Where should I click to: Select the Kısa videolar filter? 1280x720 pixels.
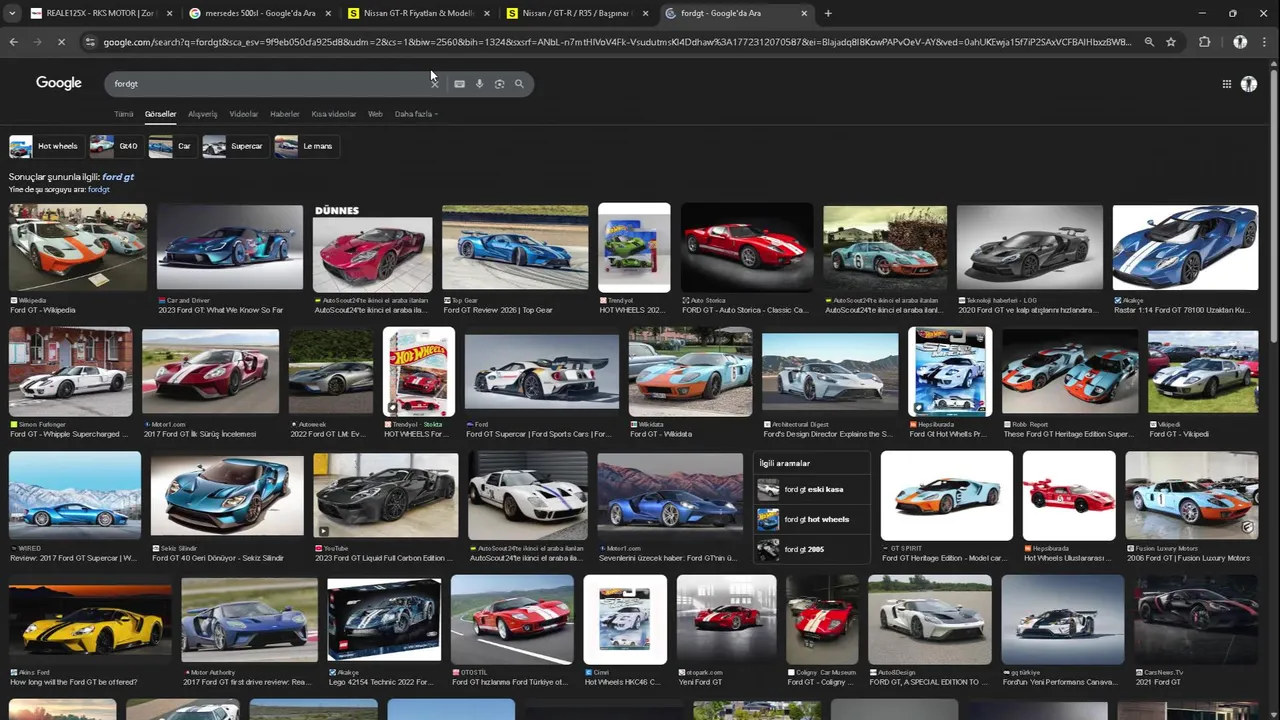(x=333, y=114)
